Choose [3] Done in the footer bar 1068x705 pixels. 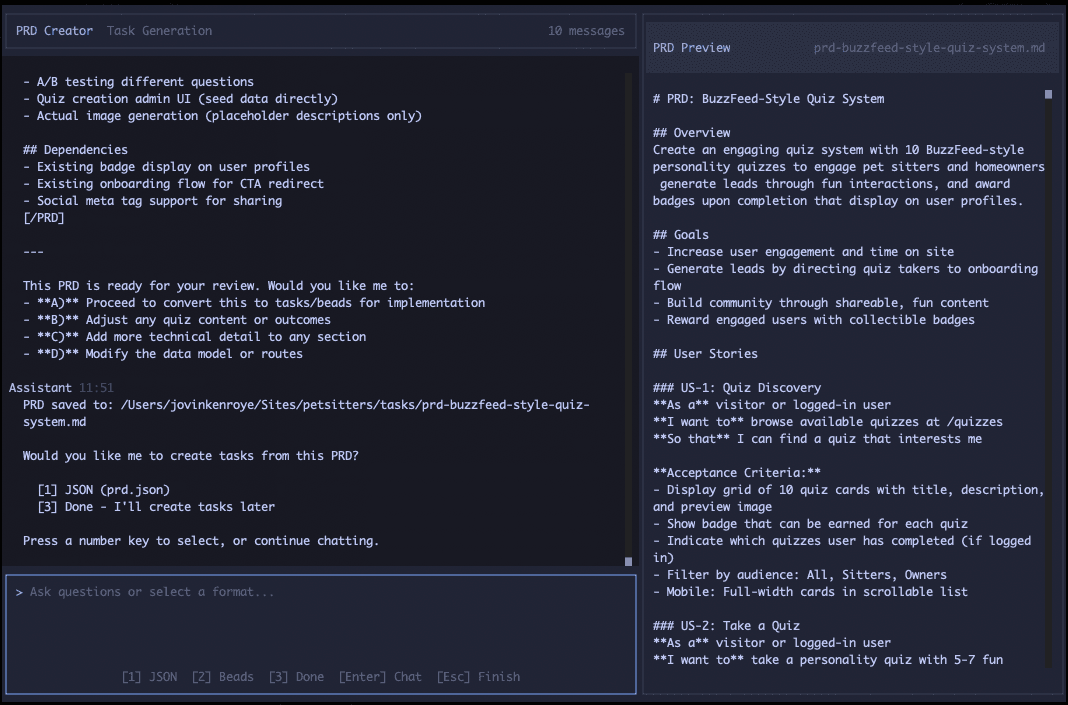coord(296,677)
